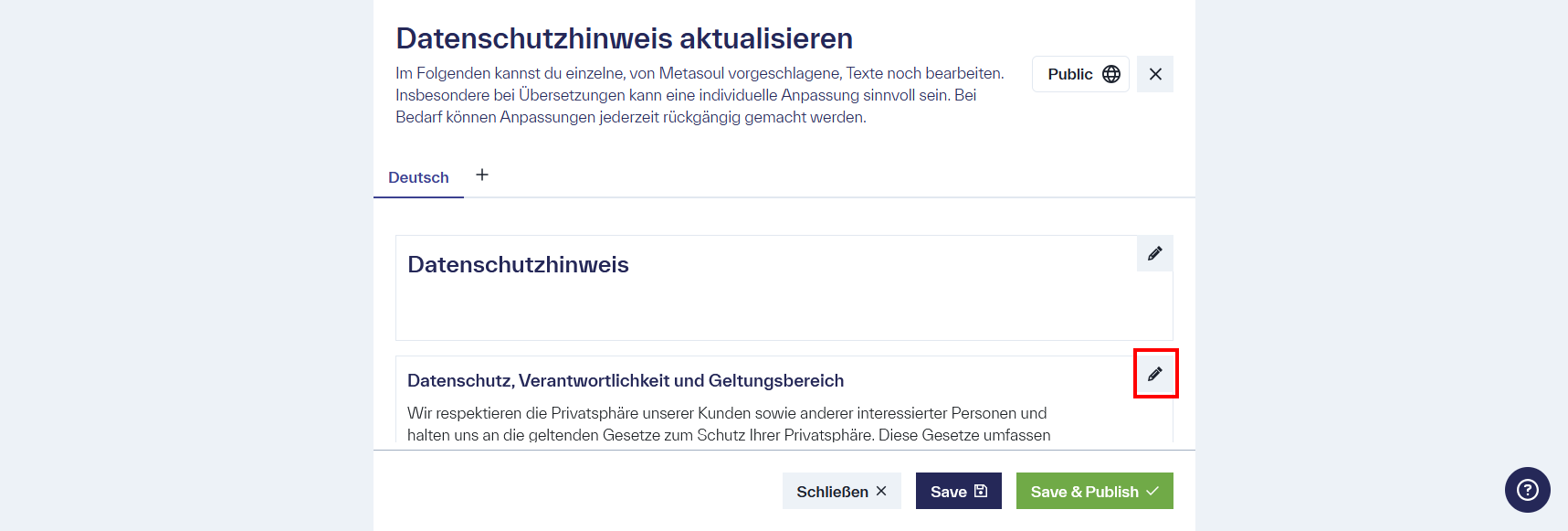Click the floppy disk icon on Save
This screenshot has width=1568, height=531.
tap(981, 491)
